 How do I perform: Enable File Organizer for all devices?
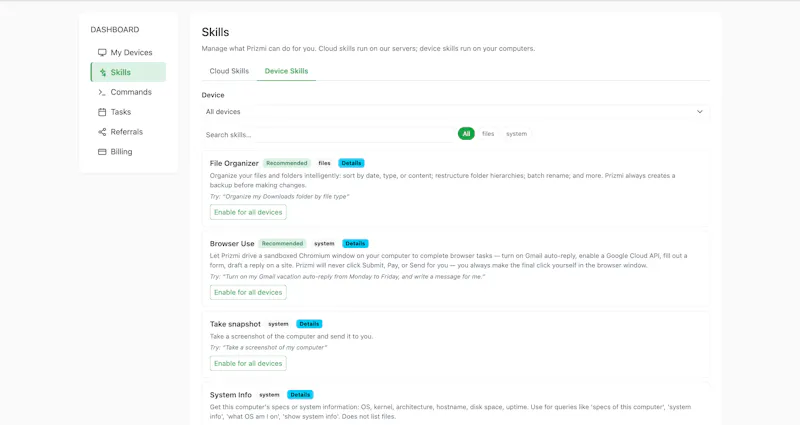pyautogui.click(x=248, y=212)
